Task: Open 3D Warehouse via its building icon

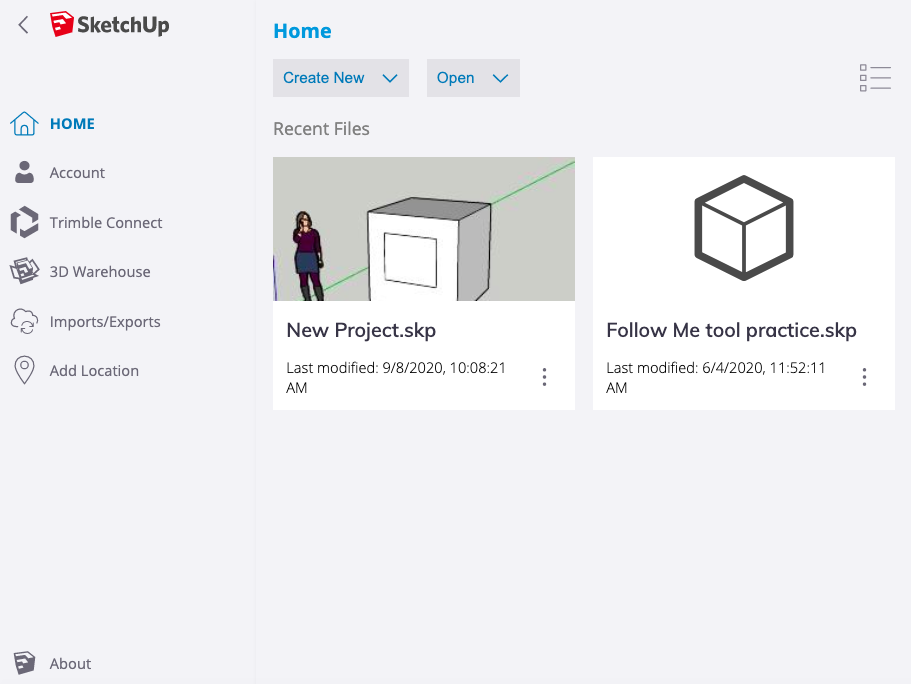Action: pos(25,271)
